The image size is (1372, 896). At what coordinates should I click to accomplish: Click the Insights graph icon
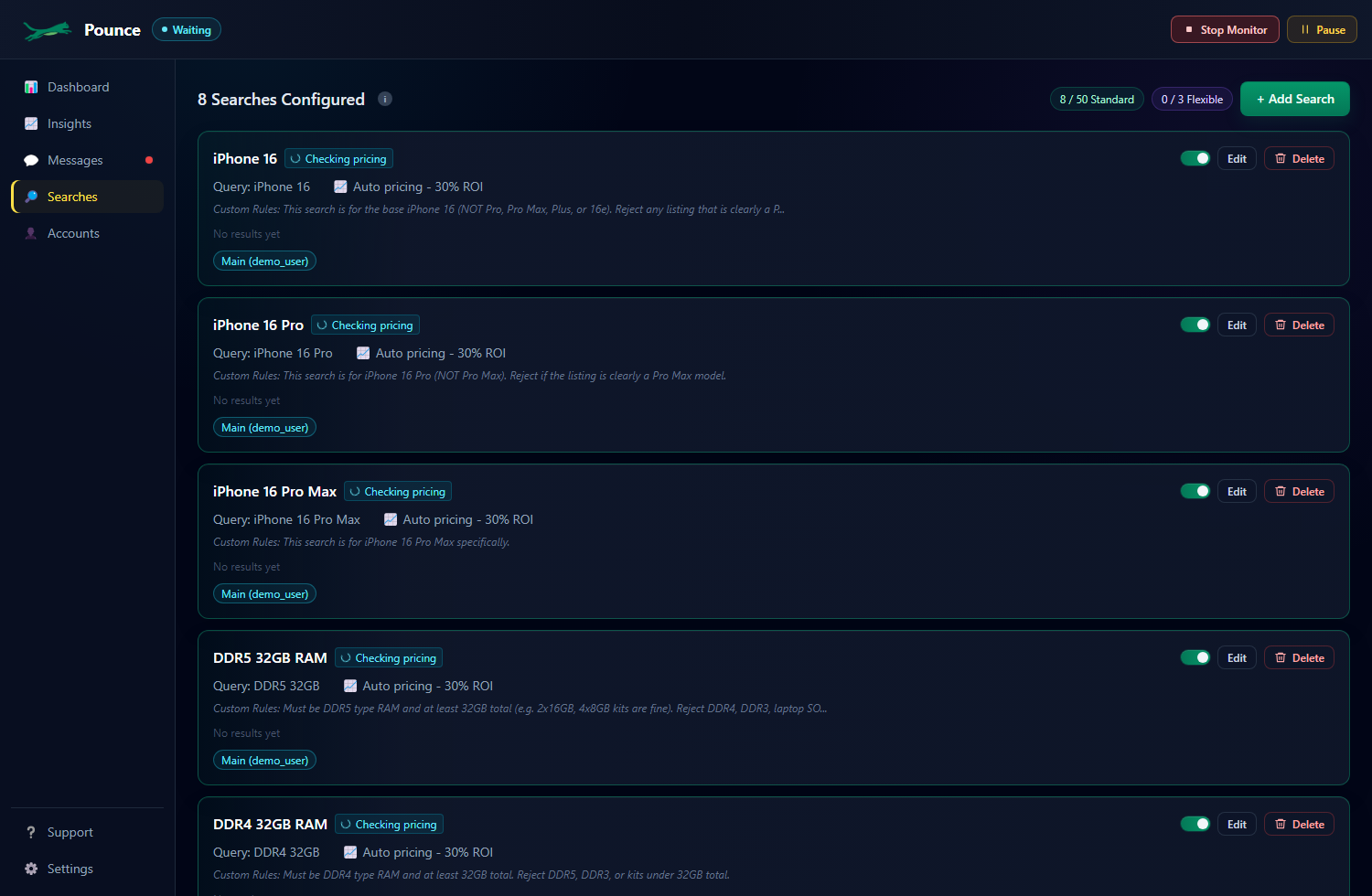coord(31,123)
